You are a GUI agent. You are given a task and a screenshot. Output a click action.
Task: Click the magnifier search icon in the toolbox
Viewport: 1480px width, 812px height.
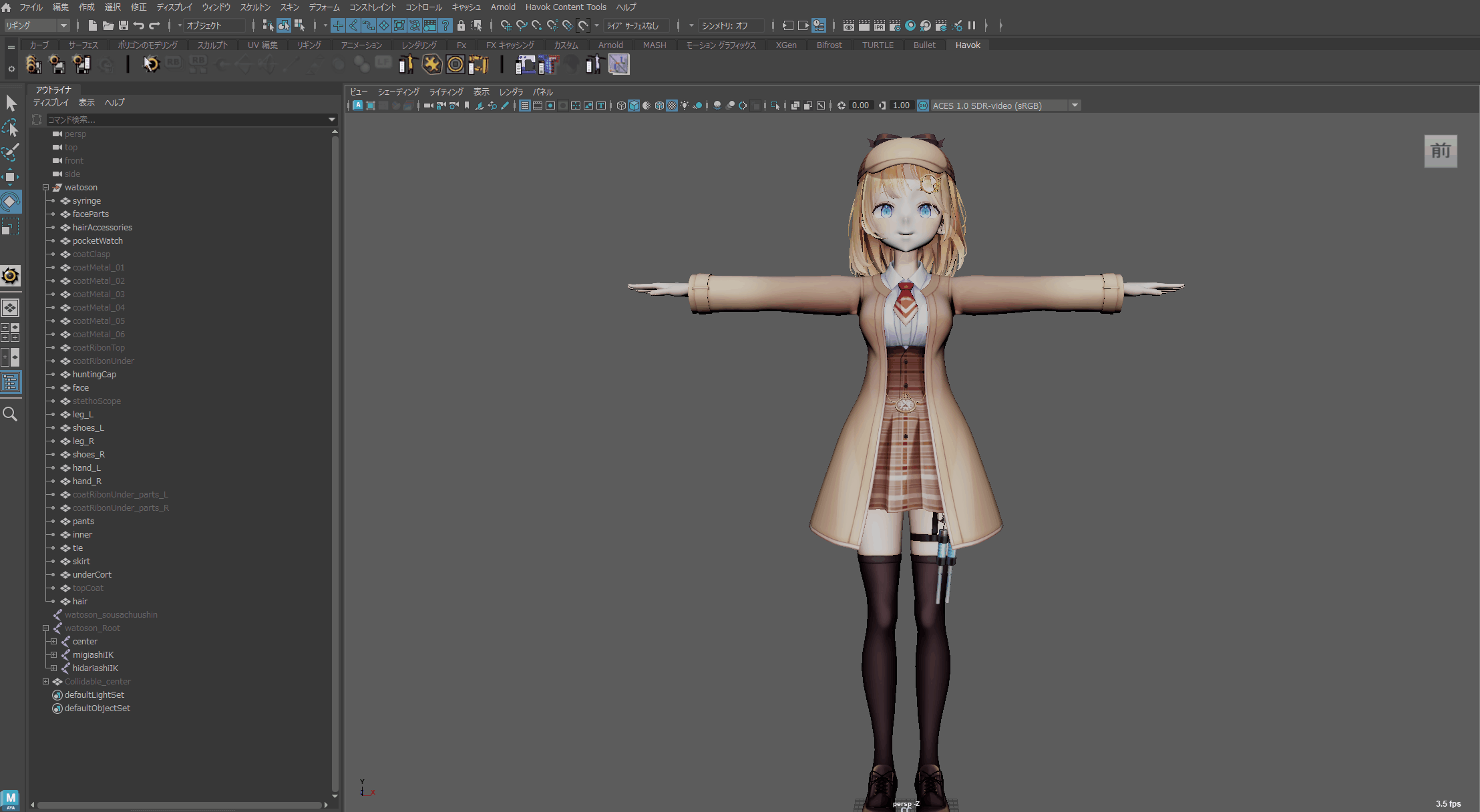11,414
